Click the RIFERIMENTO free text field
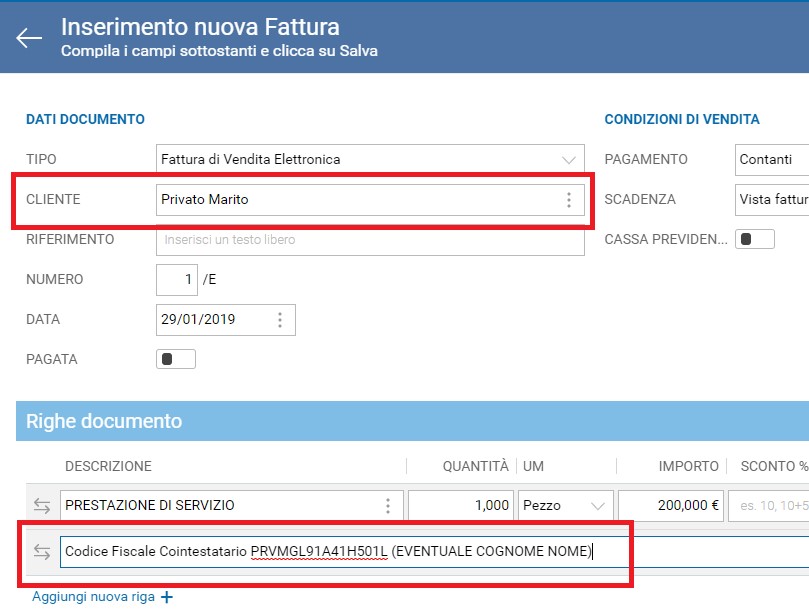Image resolution: width=809 pixels, height=615 pixels. click(x=370, y=240)
